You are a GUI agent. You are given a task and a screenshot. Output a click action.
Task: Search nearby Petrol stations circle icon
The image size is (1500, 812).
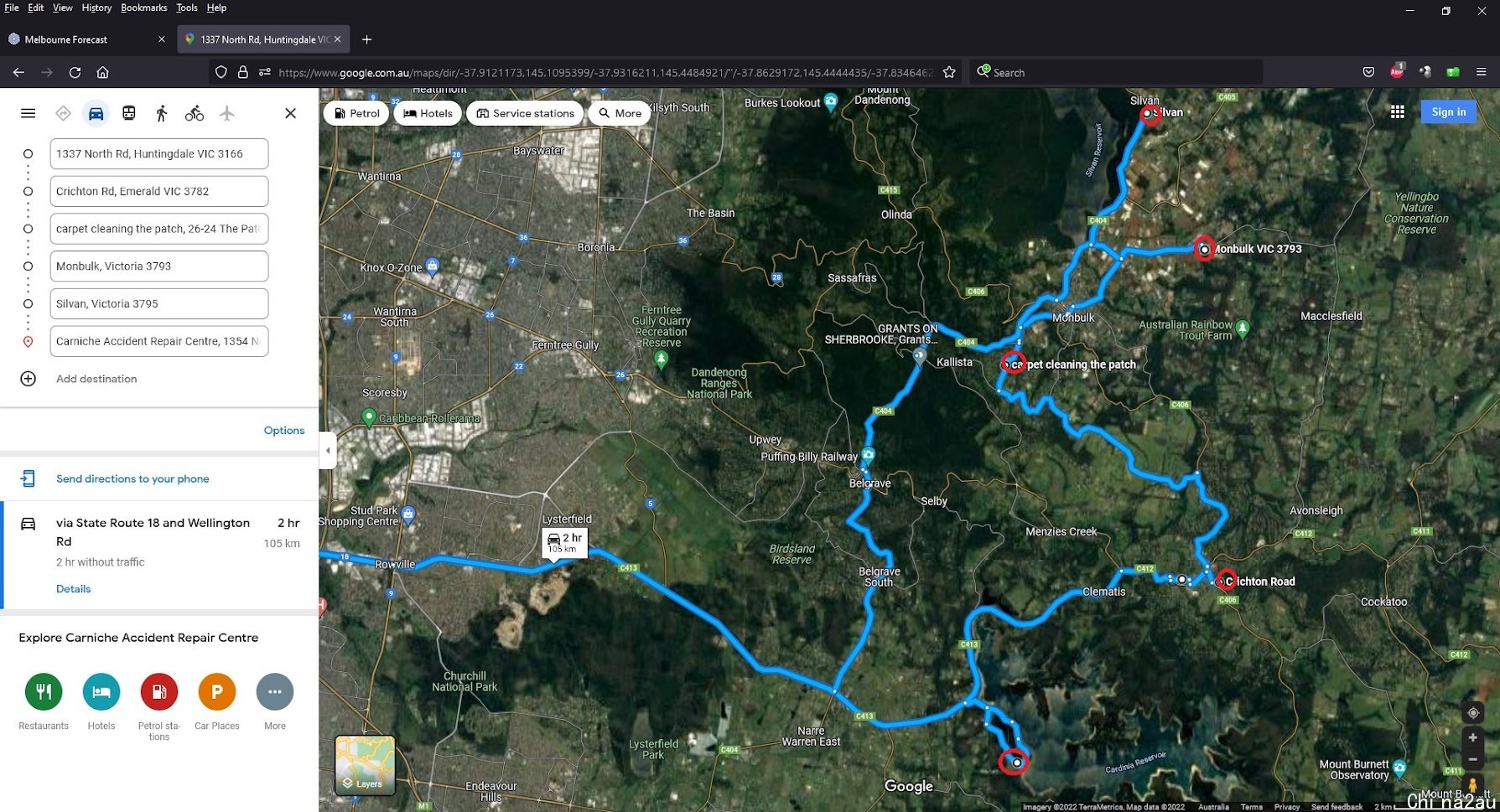click(x=159, y=691)
